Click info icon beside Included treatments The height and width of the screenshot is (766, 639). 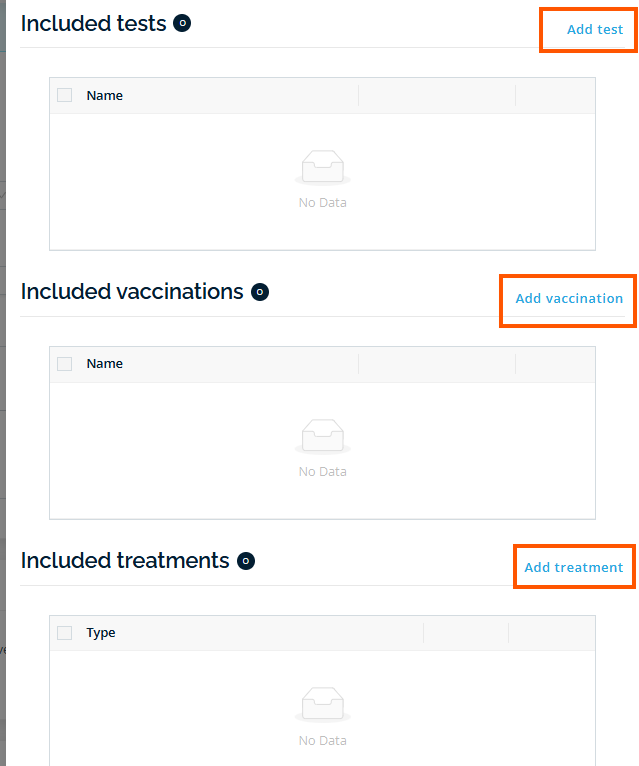(246, 561)
